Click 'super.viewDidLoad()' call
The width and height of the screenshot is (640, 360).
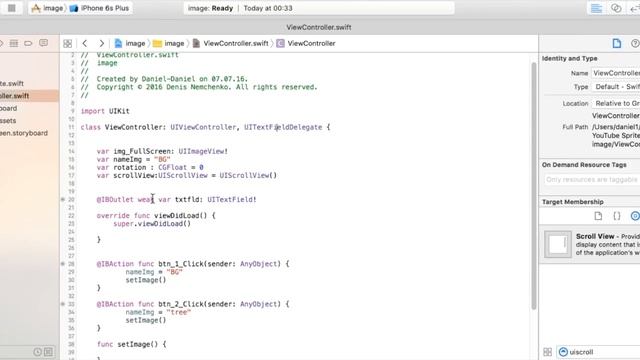pos(152,224)
